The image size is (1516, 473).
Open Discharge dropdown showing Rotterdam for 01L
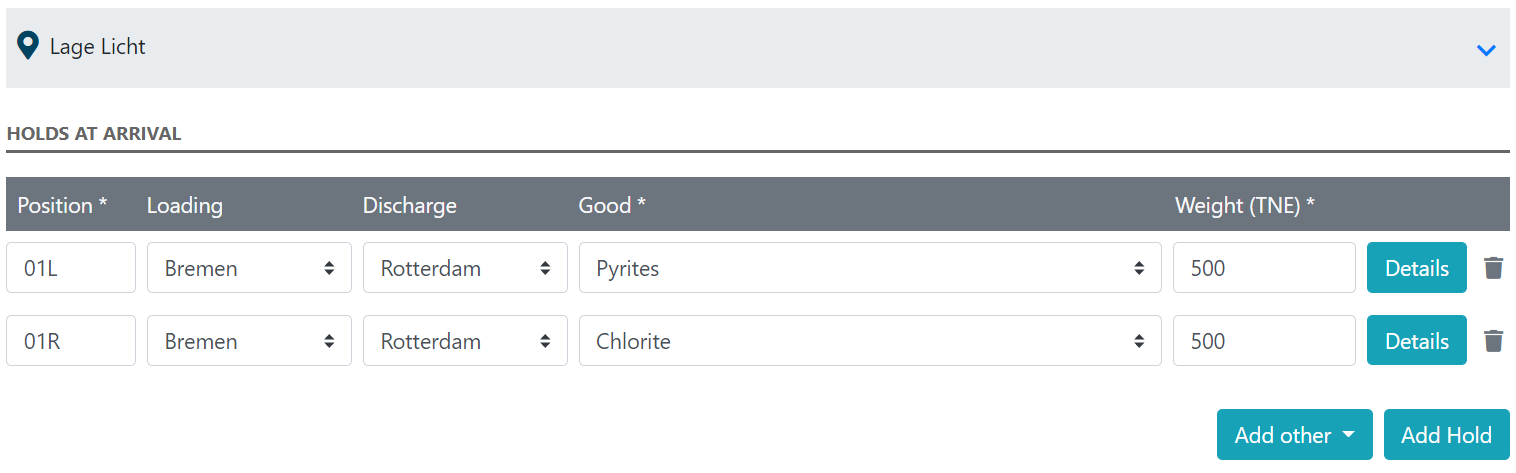pyautogui.click(x=465, y=268)
